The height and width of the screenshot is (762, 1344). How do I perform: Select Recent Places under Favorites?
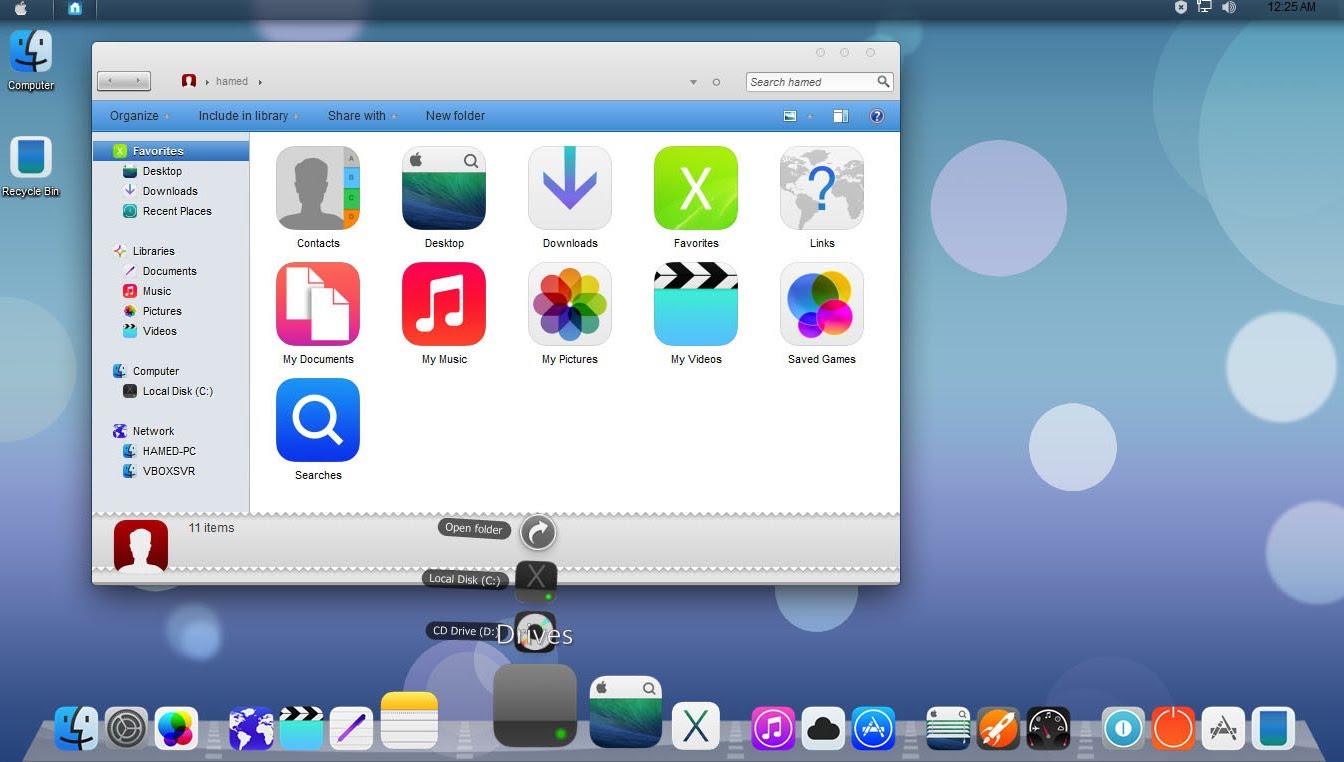tap(176, 211)
